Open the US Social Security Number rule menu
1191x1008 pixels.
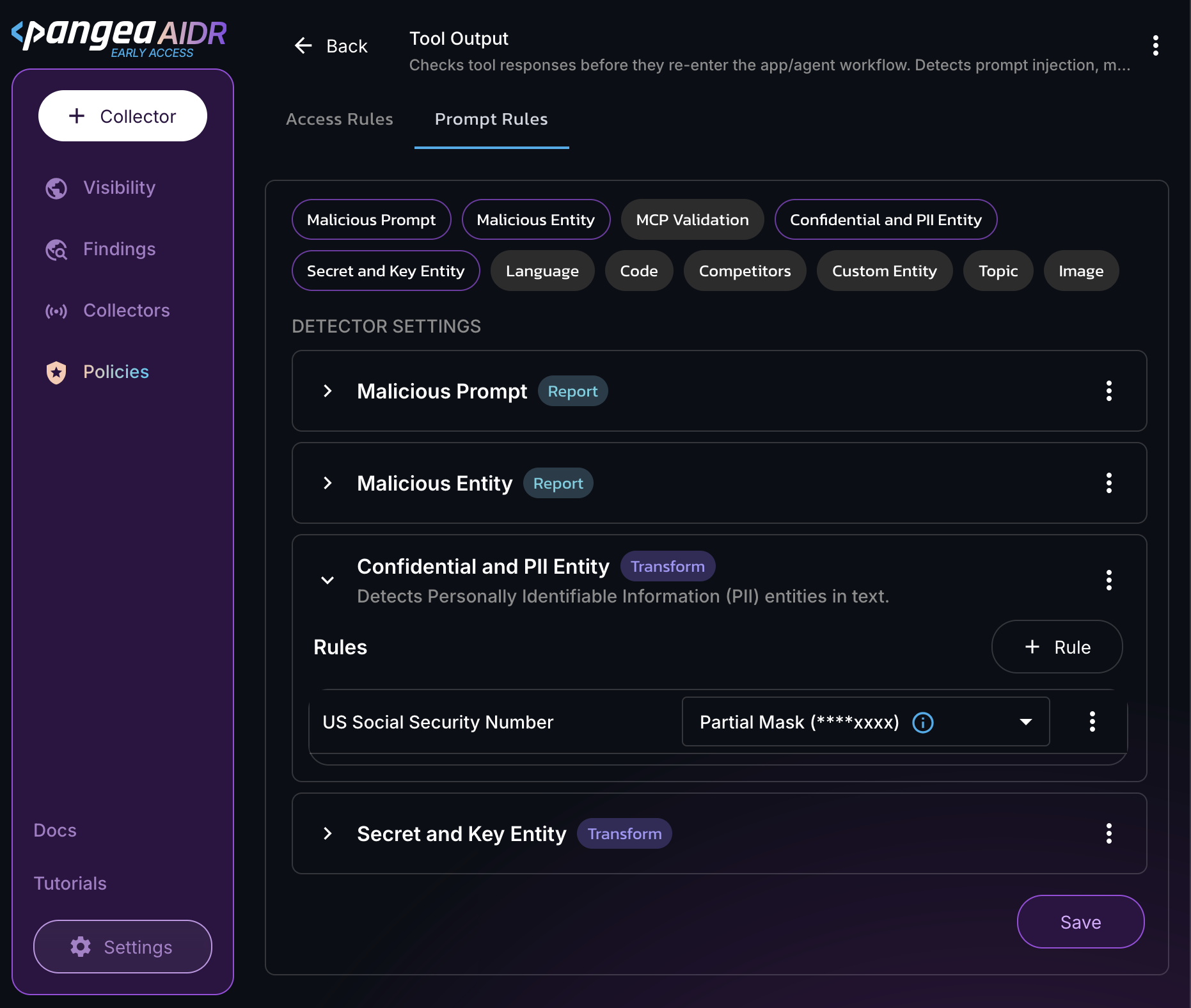(x=1092, y=721)
